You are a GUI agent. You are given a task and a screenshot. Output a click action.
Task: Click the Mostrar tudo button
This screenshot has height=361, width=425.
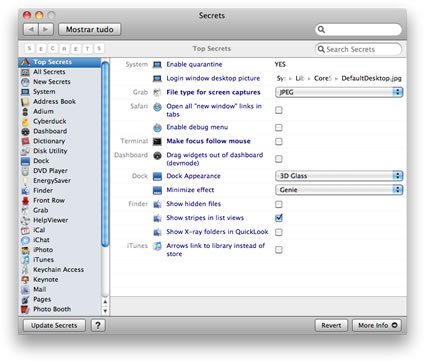[x=90, y=29]
